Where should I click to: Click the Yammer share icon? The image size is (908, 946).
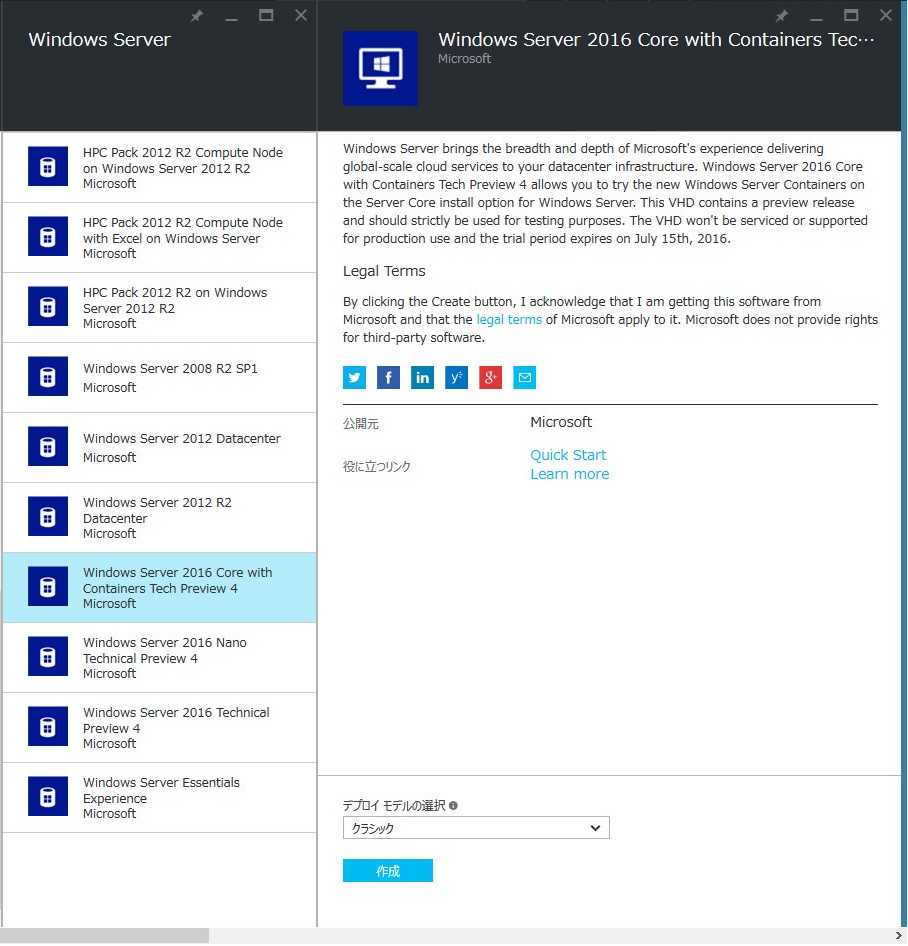pos(456,377)
